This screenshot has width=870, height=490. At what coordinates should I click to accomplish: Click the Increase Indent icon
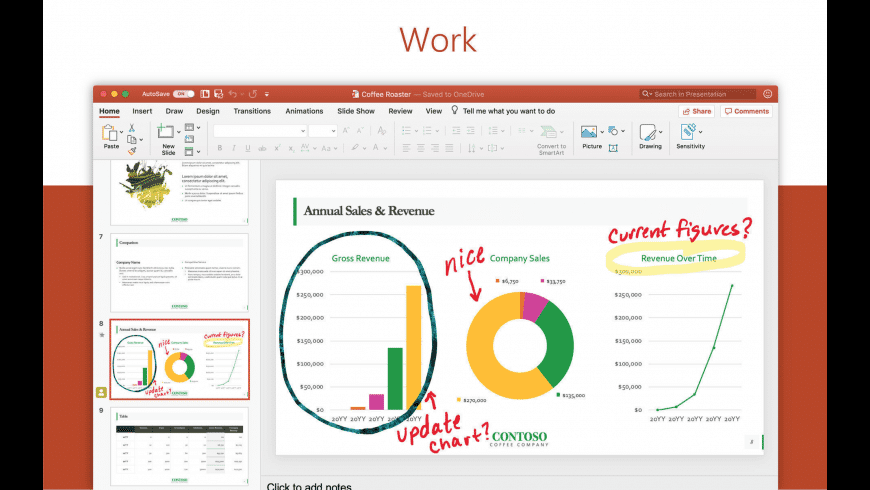[471, 131]
